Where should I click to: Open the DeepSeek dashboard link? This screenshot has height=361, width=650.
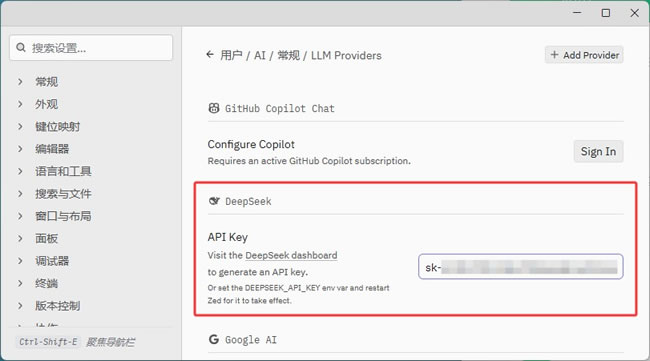pyautogui.click(x=291, y=255)
